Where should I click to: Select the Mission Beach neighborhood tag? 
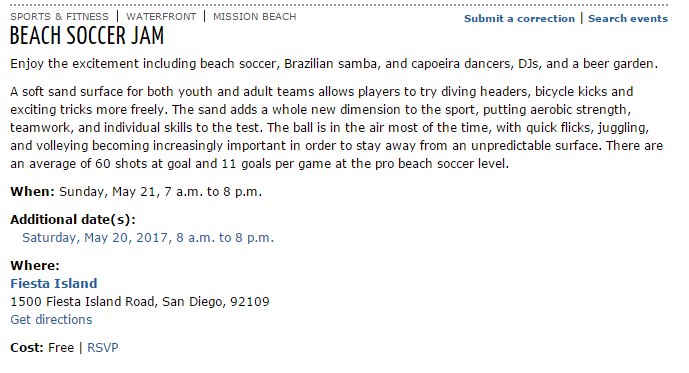255,17
